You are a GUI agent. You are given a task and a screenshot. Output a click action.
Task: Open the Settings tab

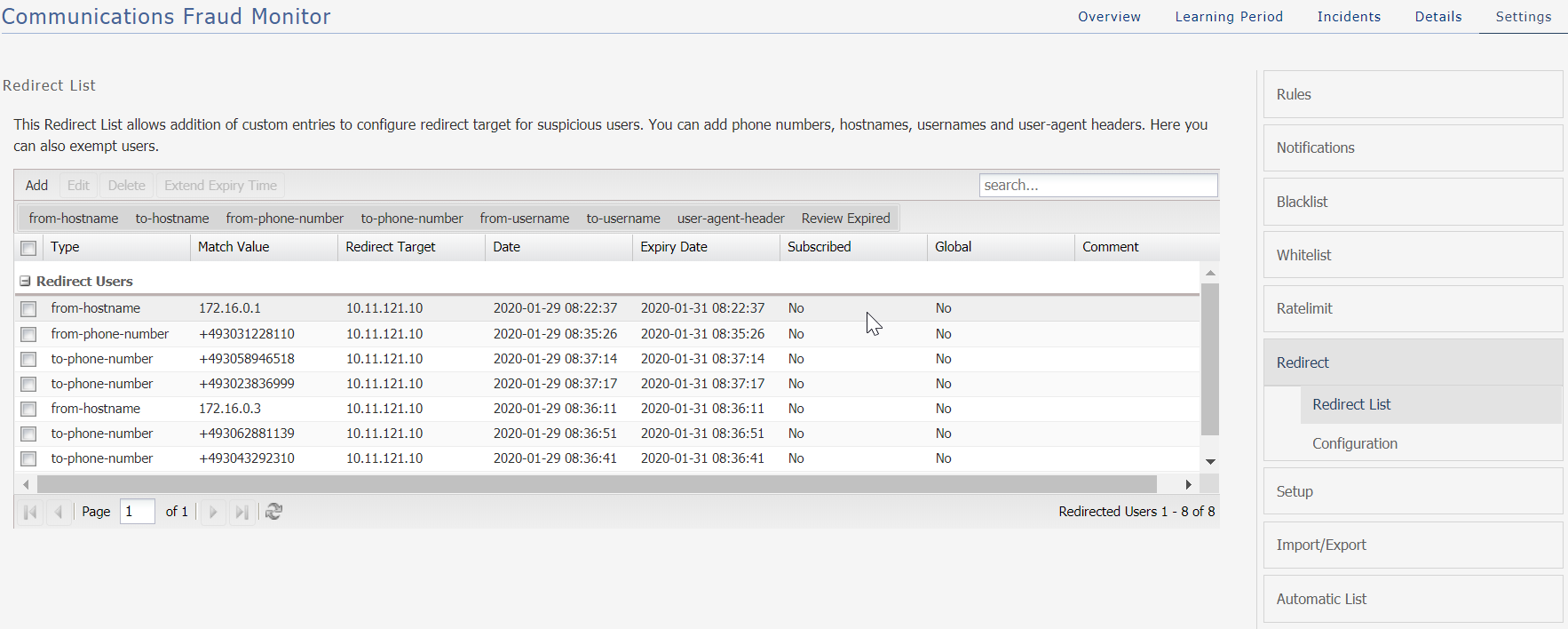point(1524,17)
